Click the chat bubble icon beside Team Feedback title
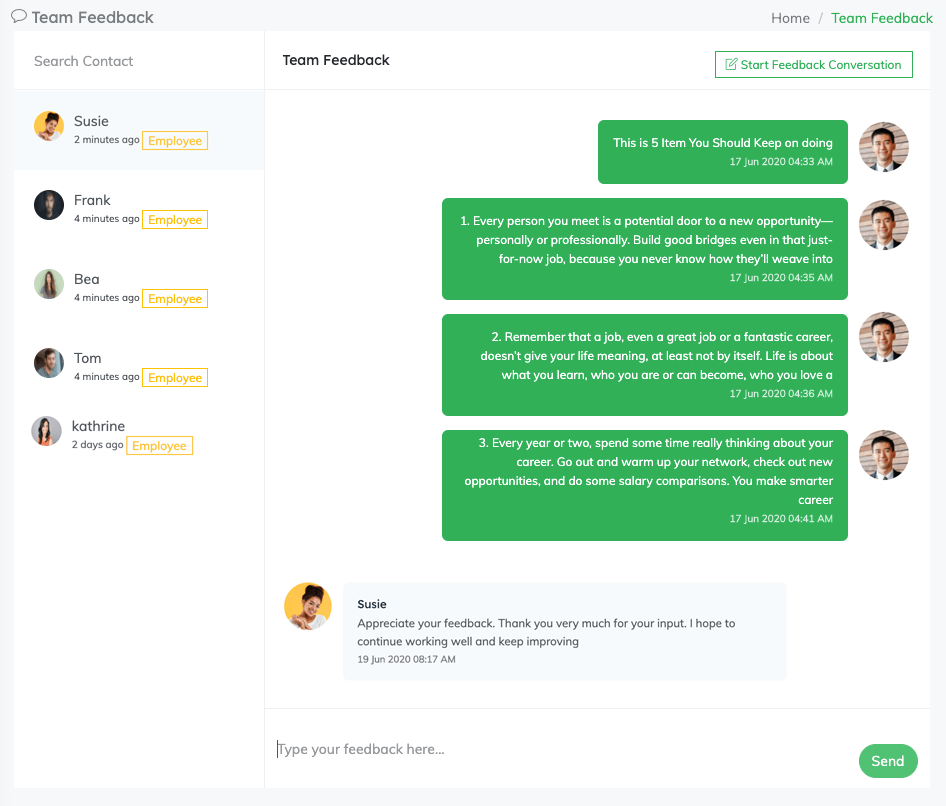946x806 pixels. [x=19, y=16]
